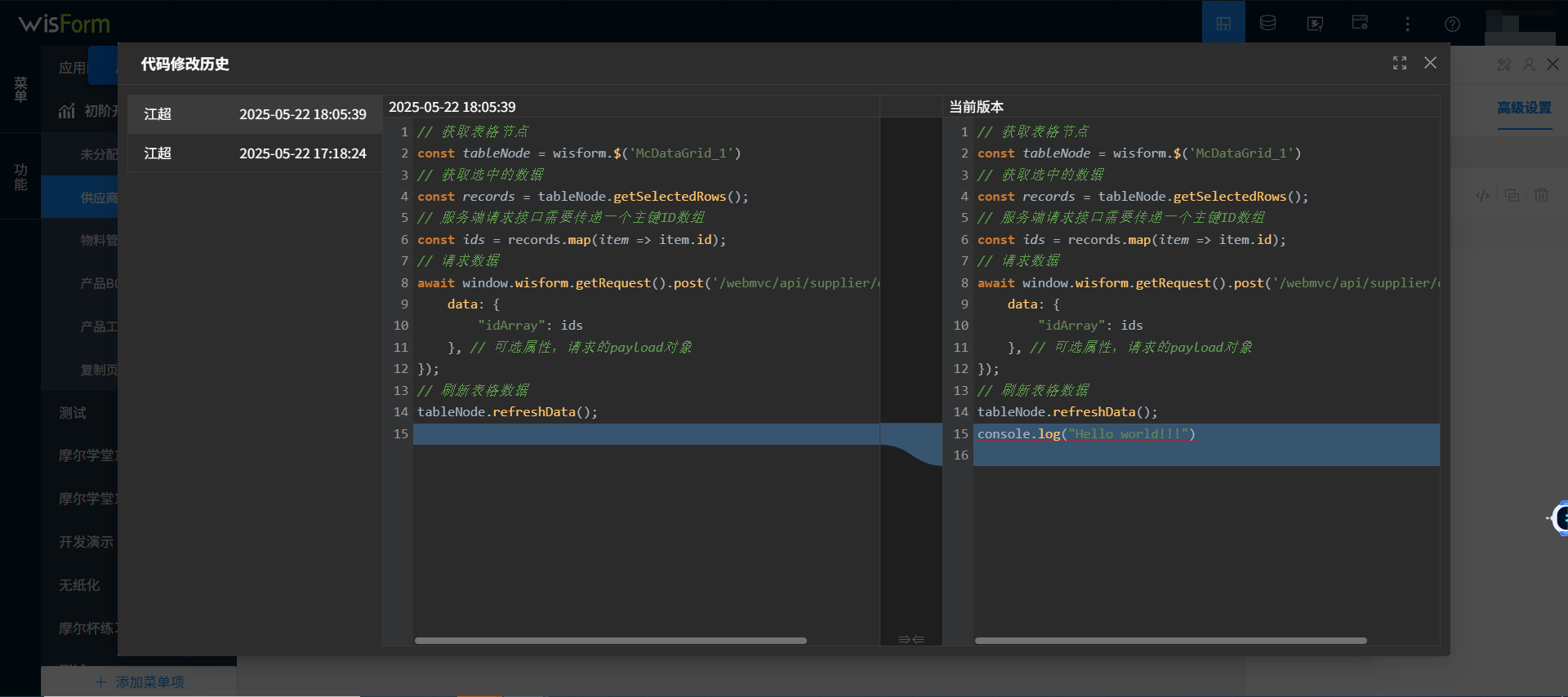The width and height of the screenshot is (1568, 697).
Task: Open the database icon in top bar
Action: click(x=1267, y=24)
